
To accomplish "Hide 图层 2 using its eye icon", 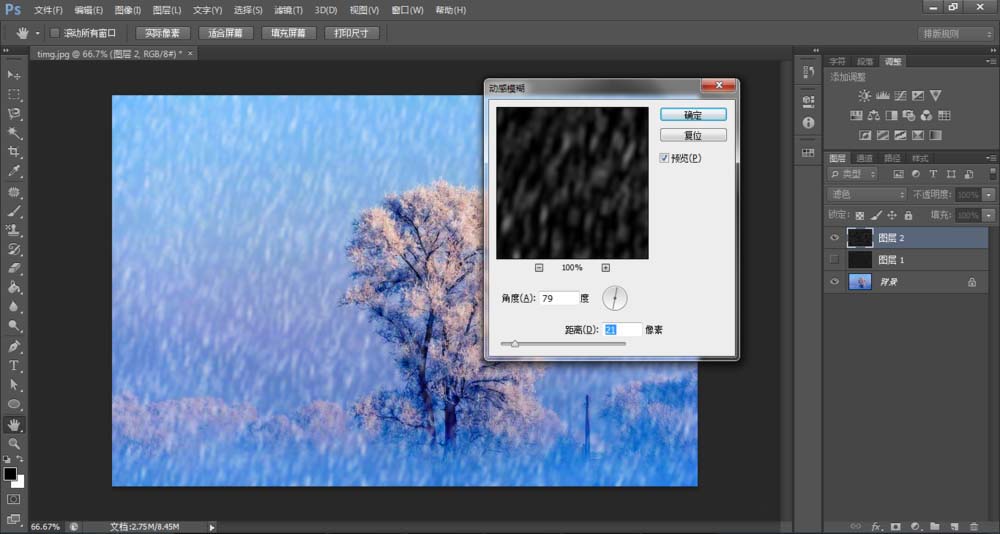I will pos(835,238).
